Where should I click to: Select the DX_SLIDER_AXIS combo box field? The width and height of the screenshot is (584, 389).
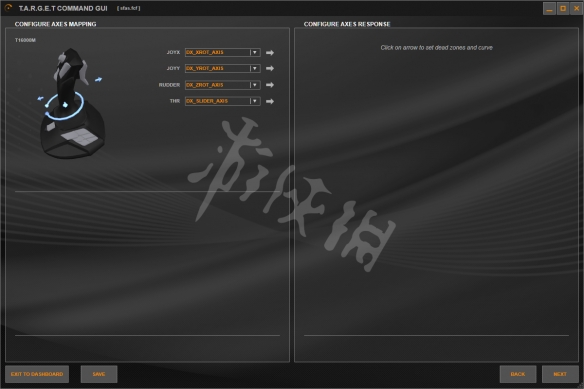coord(222,101)
